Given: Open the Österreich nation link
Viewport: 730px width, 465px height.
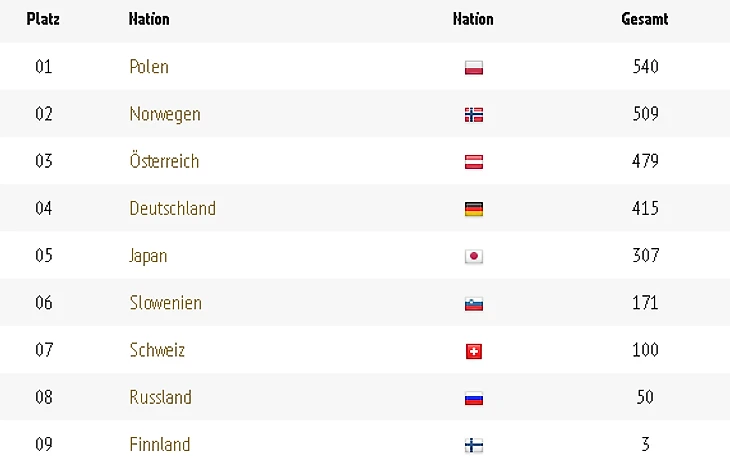Looking at the screenshot, I should pyautogui.click(x=164, y=161).
